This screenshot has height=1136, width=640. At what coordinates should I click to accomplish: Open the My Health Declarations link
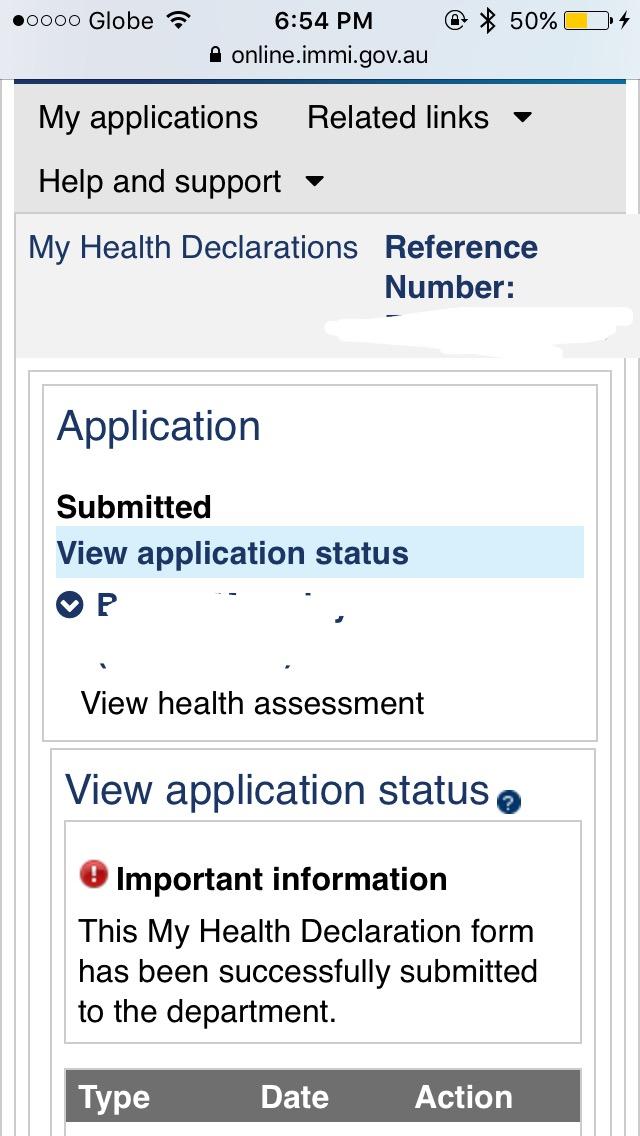pyautogui.click(x=193, y=248)
